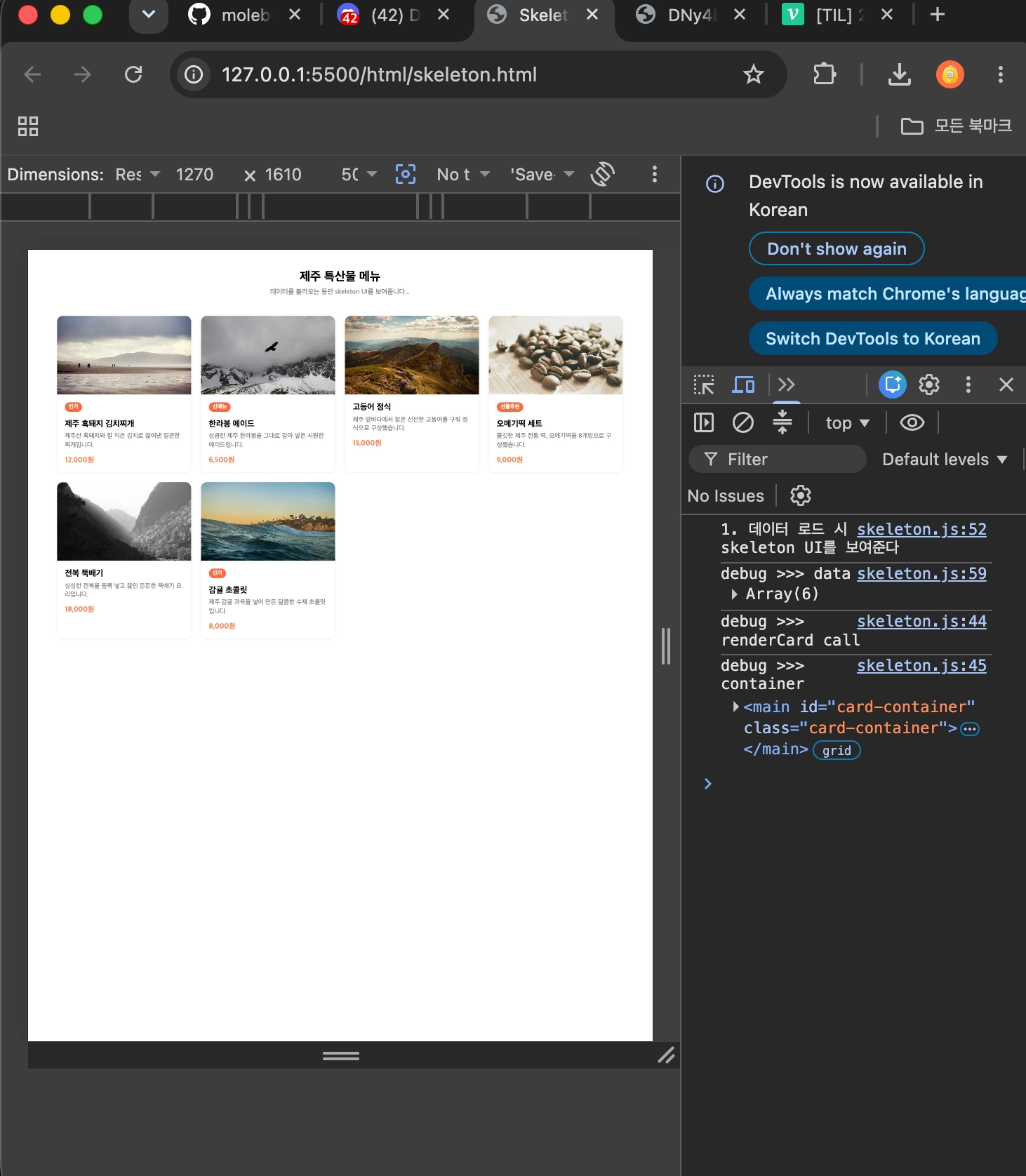Expand the Array(6) console entry
This screenshot has width=1026, height=1176.
pyautogui.click(x=734, y=594)
